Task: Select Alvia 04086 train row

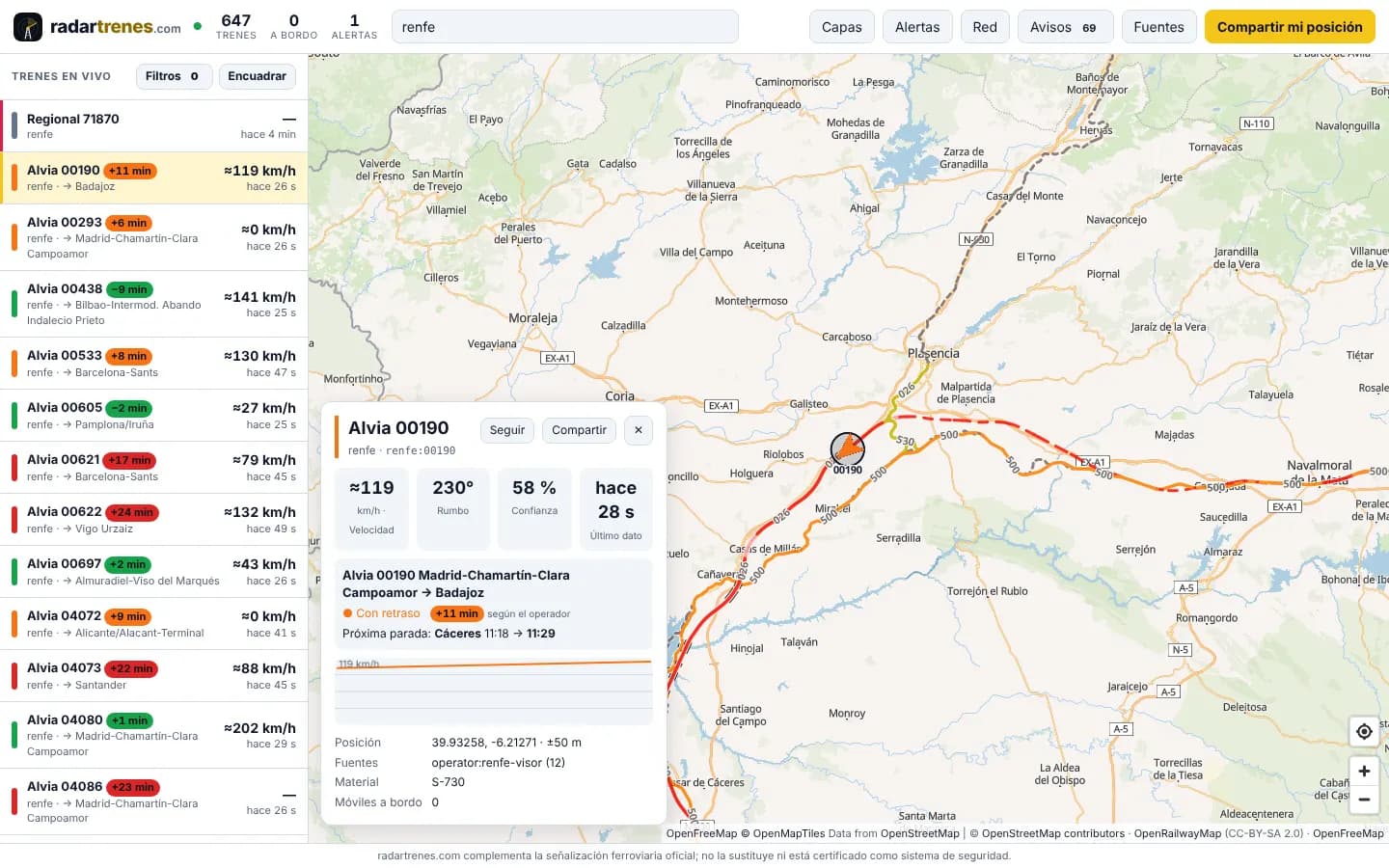Action: [x=154, y=801]
